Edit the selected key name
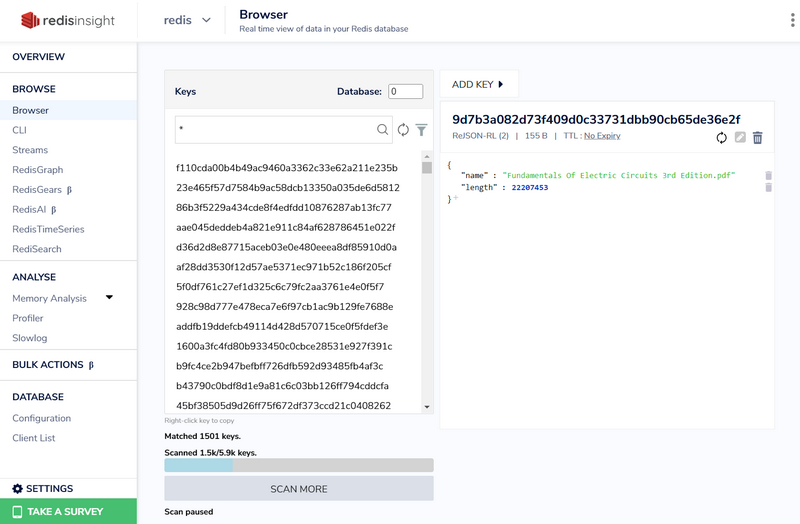Viewport: 800px width, 524px height. [x=740, y=137]
